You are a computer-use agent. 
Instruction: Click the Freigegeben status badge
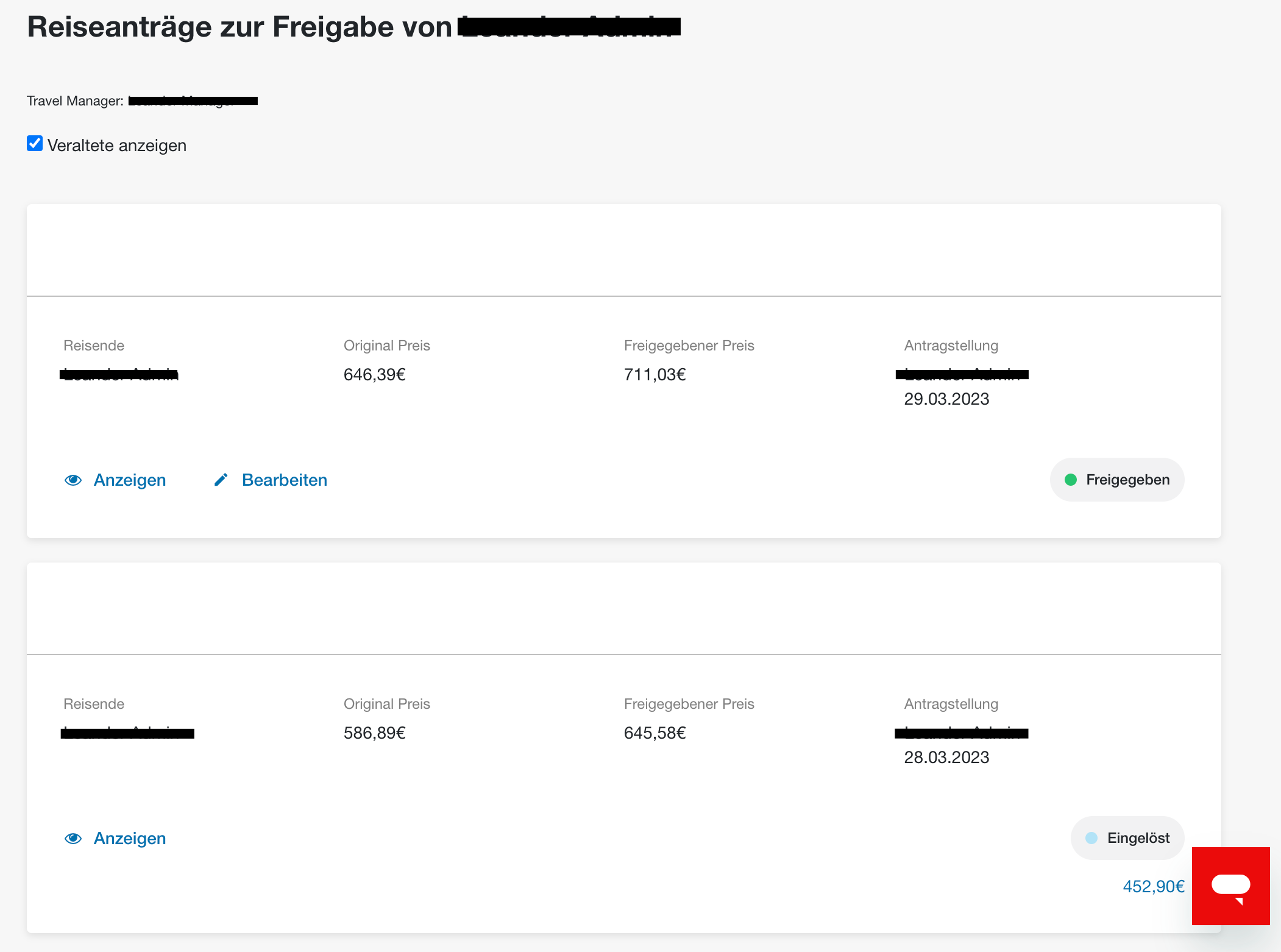1117,480
